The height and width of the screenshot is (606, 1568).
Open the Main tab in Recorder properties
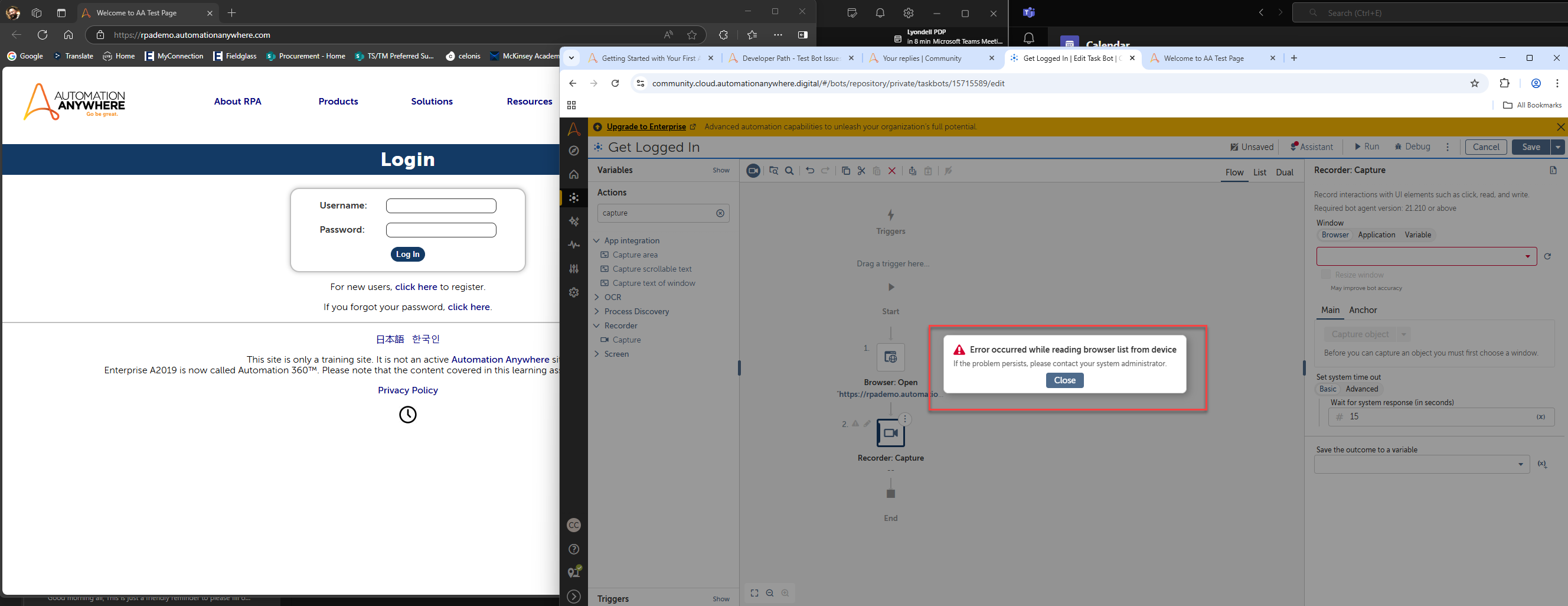click(1330, 310)
